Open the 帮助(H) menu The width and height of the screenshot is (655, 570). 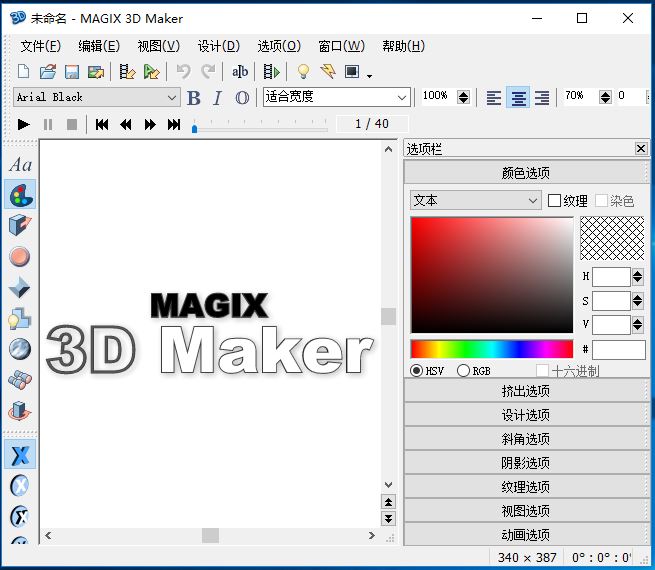tap(404, 46)
